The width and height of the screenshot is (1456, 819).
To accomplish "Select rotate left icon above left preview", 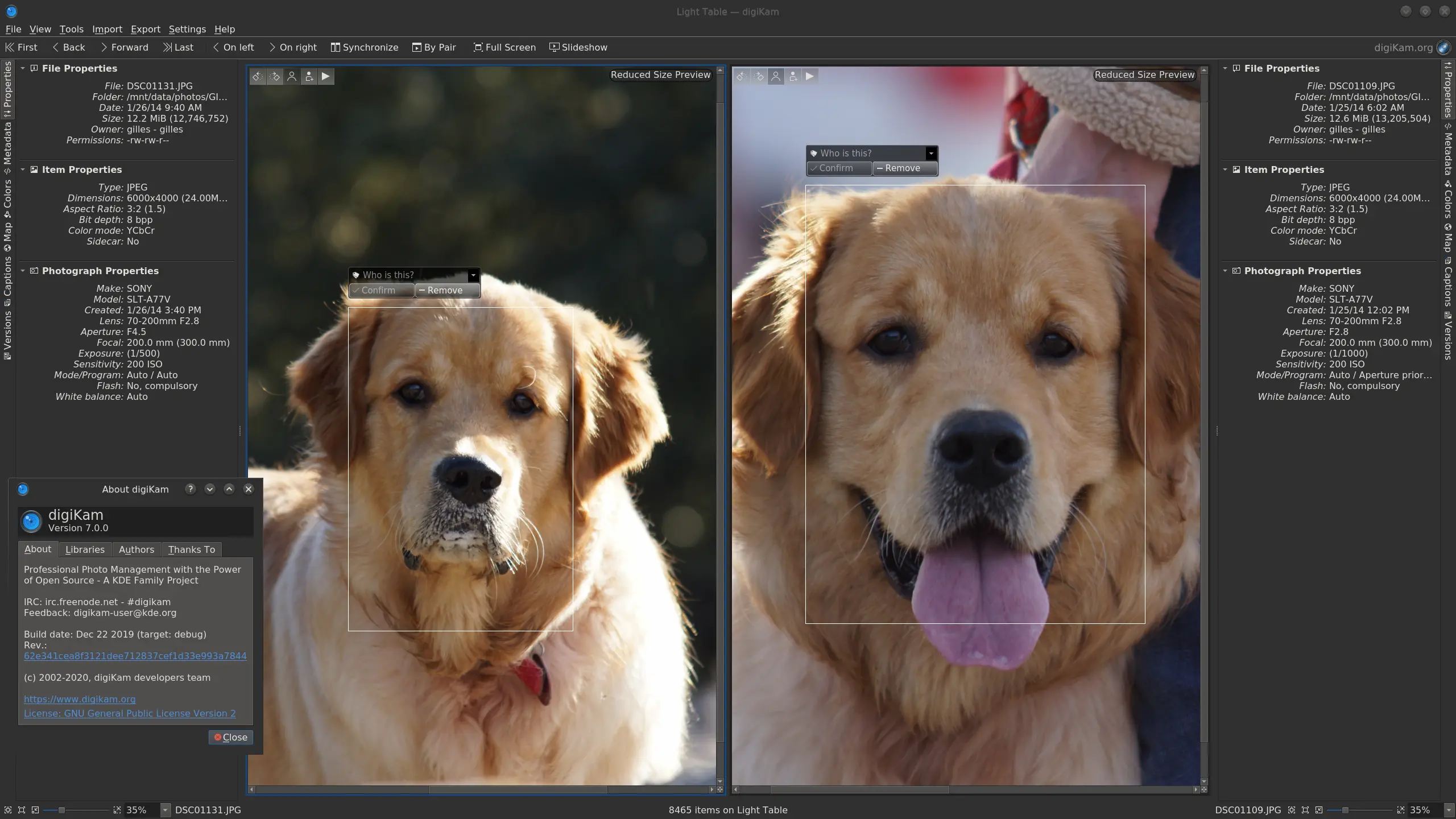I will tap(258, 76).
